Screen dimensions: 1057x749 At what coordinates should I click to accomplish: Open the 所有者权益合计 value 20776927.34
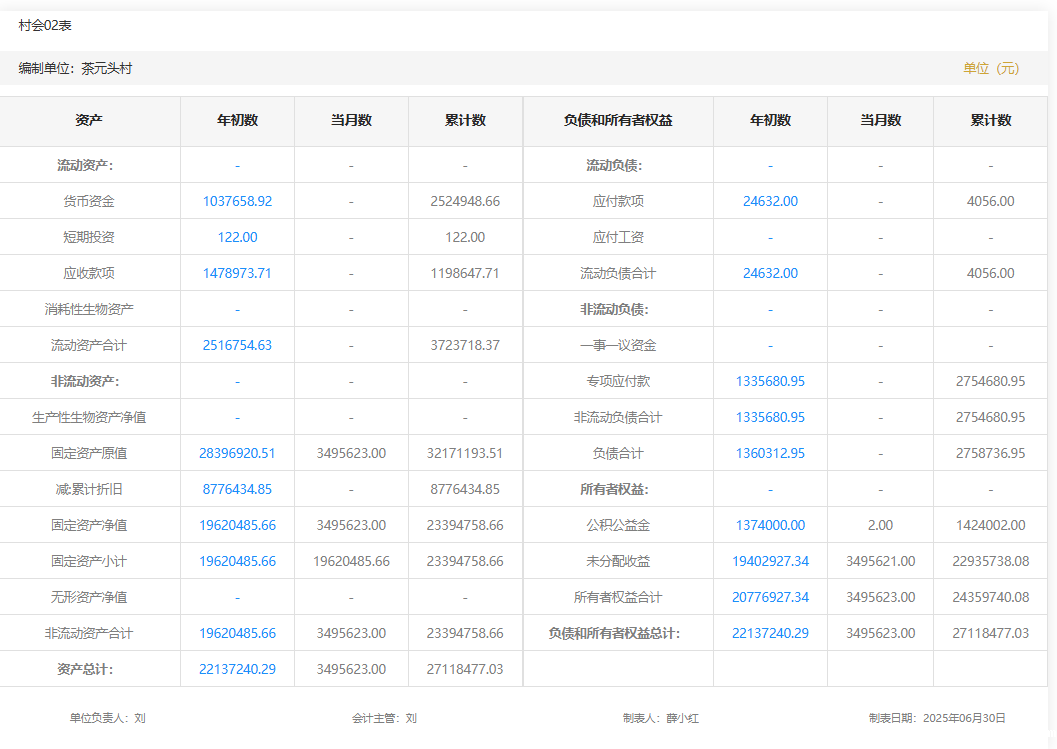tap(770, 597)
